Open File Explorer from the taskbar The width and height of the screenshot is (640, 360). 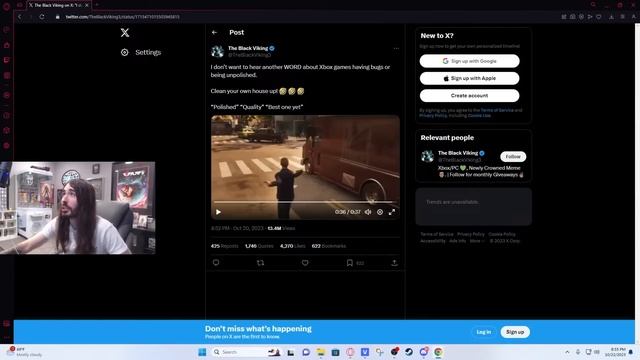tap(321, 352)
